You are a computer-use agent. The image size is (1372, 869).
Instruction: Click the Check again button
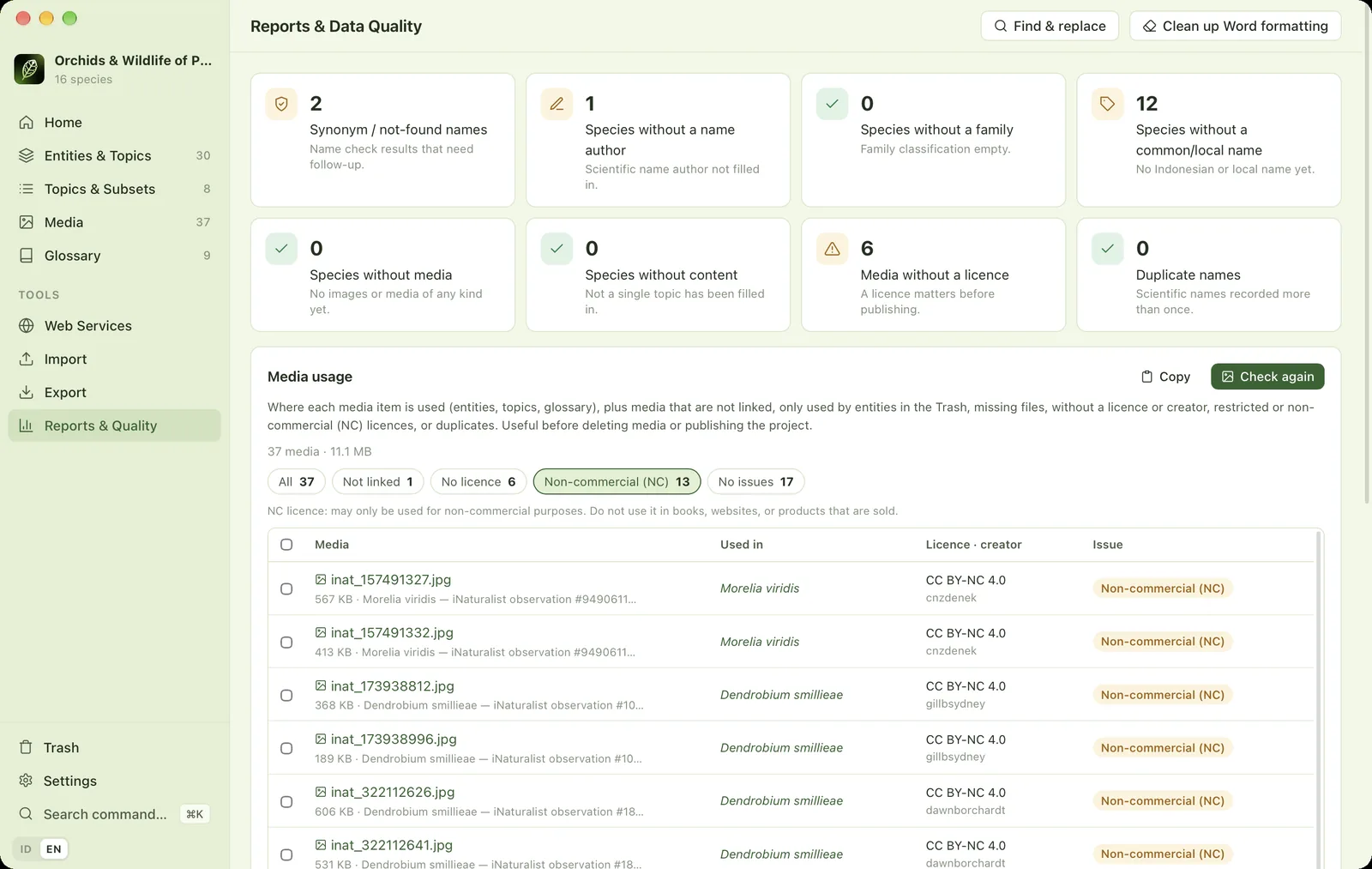1267,377
